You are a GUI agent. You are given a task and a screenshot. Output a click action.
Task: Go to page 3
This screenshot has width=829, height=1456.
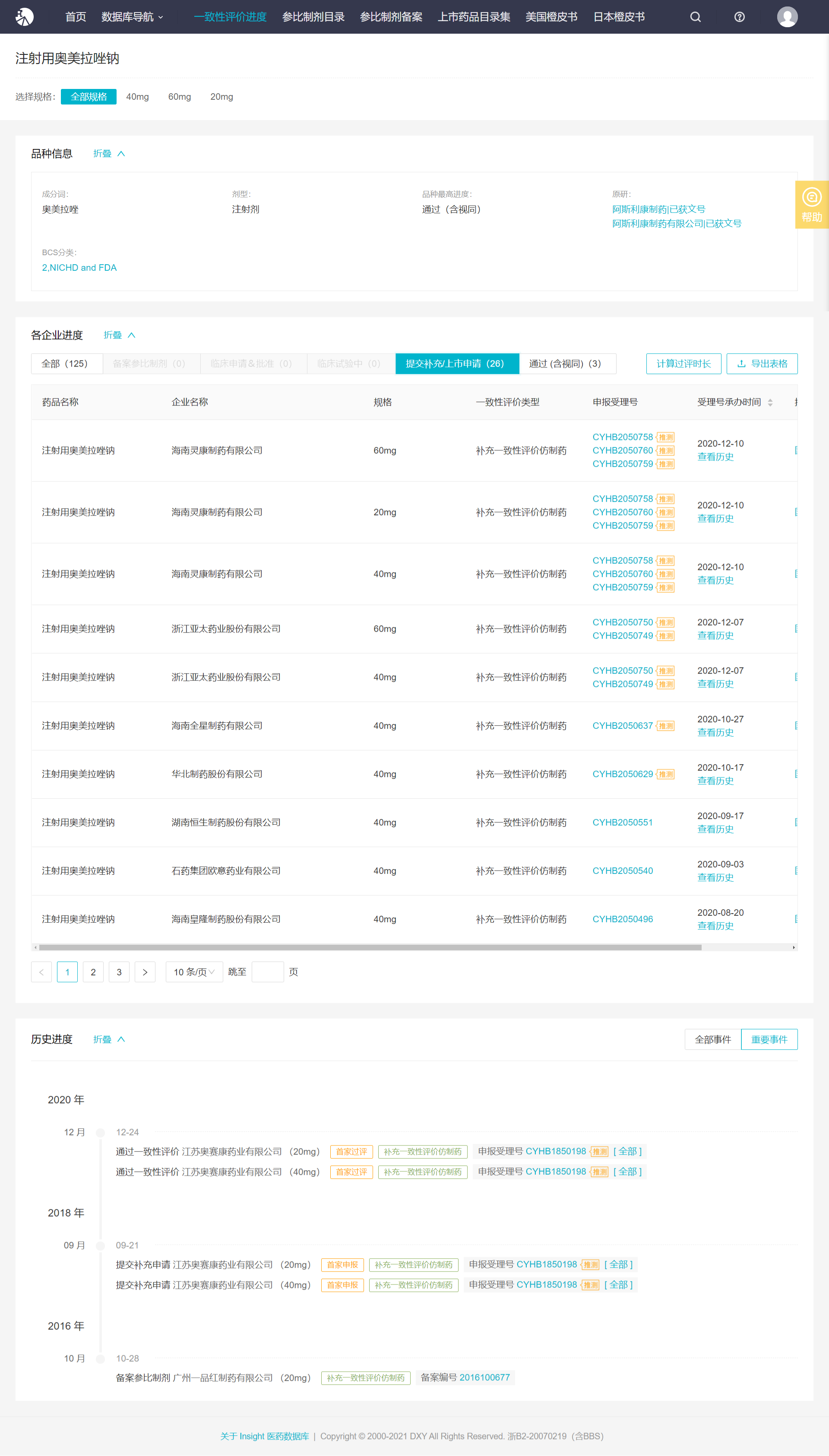coord(119,972)
